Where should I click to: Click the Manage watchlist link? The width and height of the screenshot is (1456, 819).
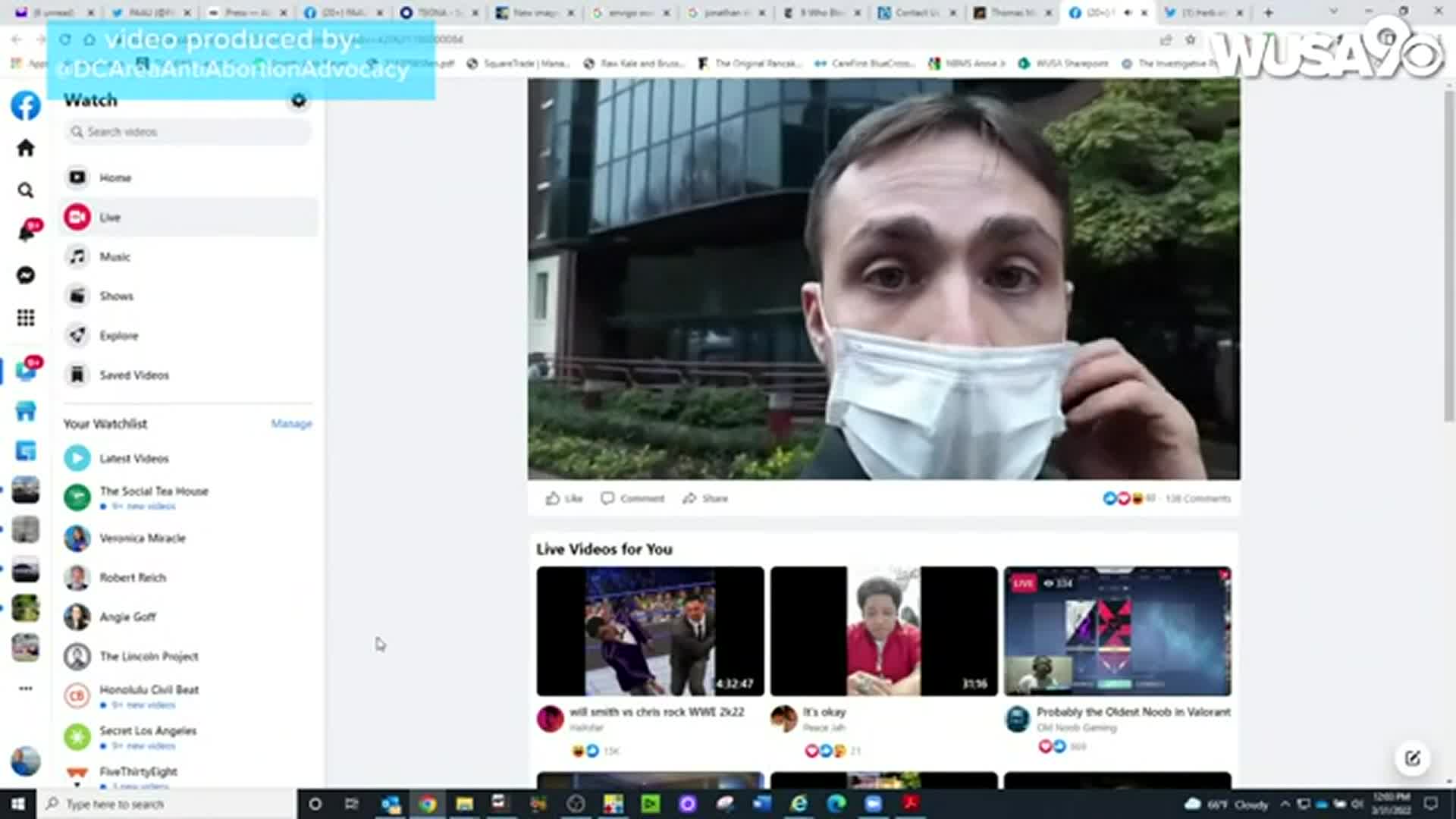291,423
